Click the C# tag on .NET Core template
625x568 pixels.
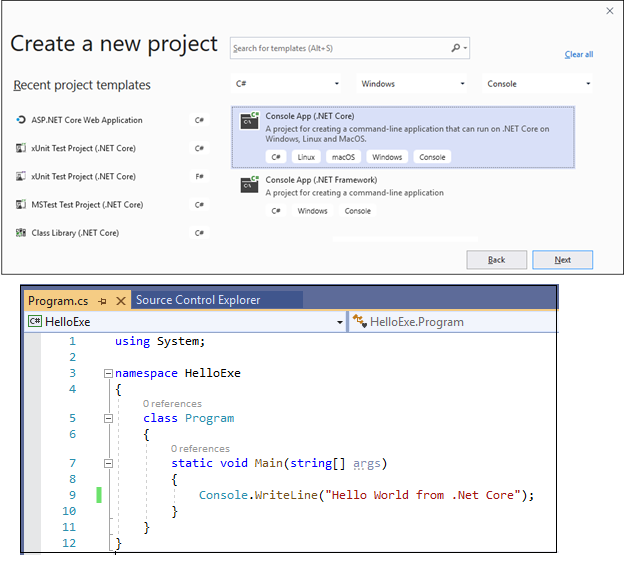[276, 157]
